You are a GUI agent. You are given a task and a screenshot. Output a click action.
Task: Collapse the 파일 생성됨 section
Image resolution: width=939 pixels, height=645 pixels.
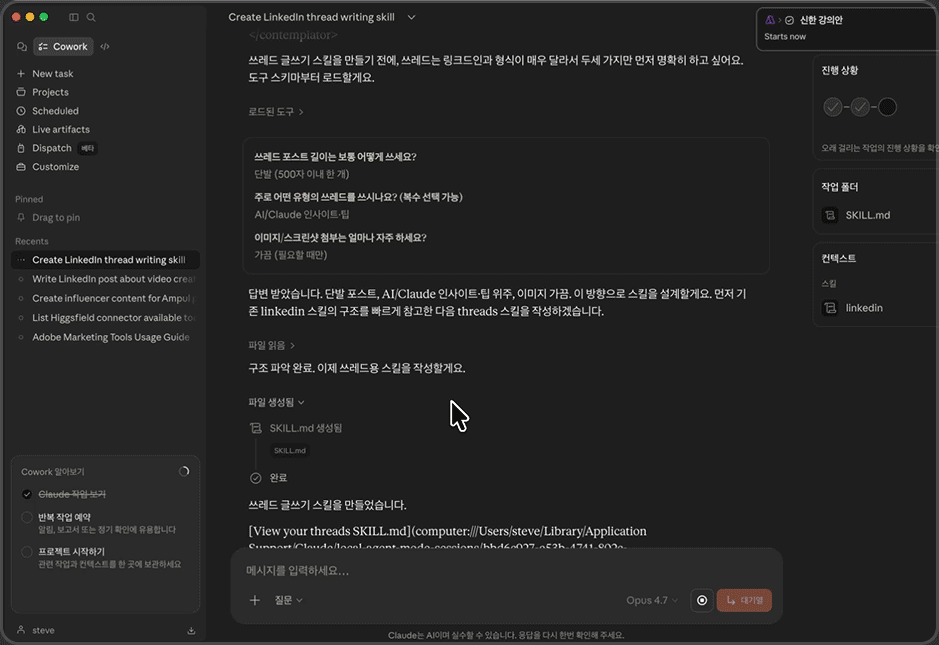click(276, 402)
